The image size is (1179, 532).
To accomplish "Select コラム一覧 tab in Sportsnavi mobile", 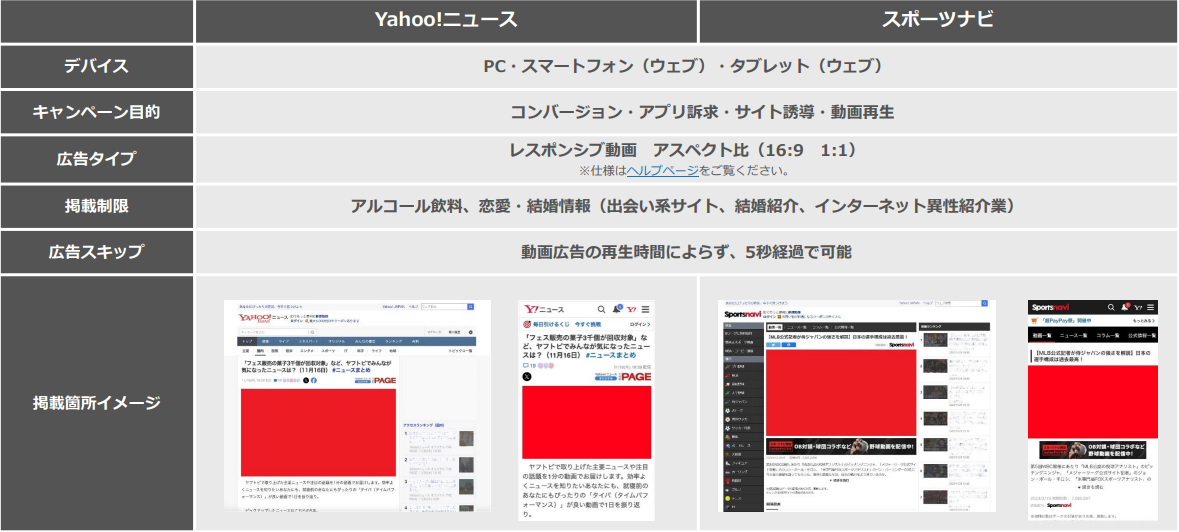I will (1108, 335).
